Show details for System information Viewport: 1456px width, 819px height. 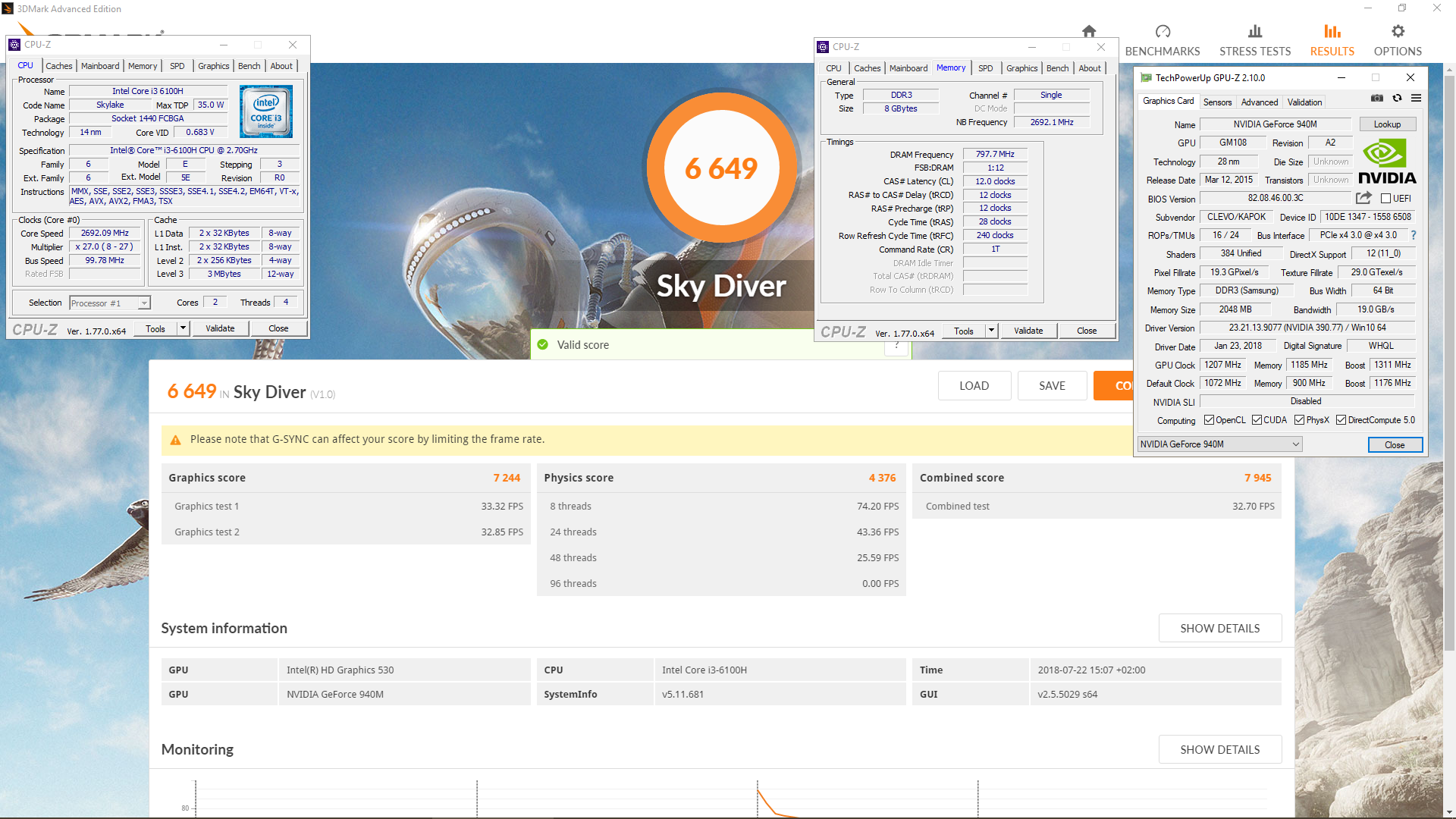pyautogui.click(x=1220, y=629)
